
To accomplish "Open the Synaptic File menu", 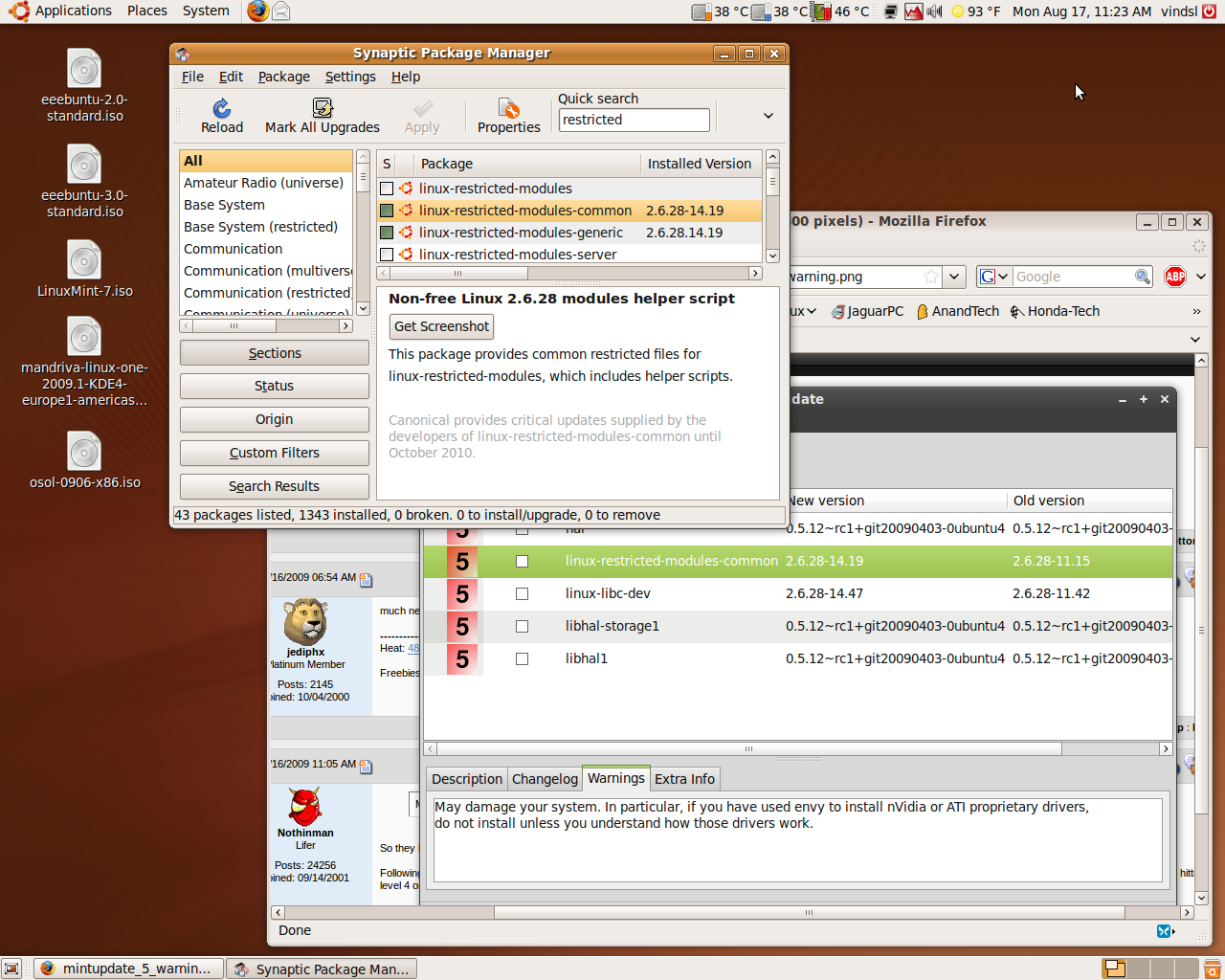I will pyautogui.click(x=192, y=77).
